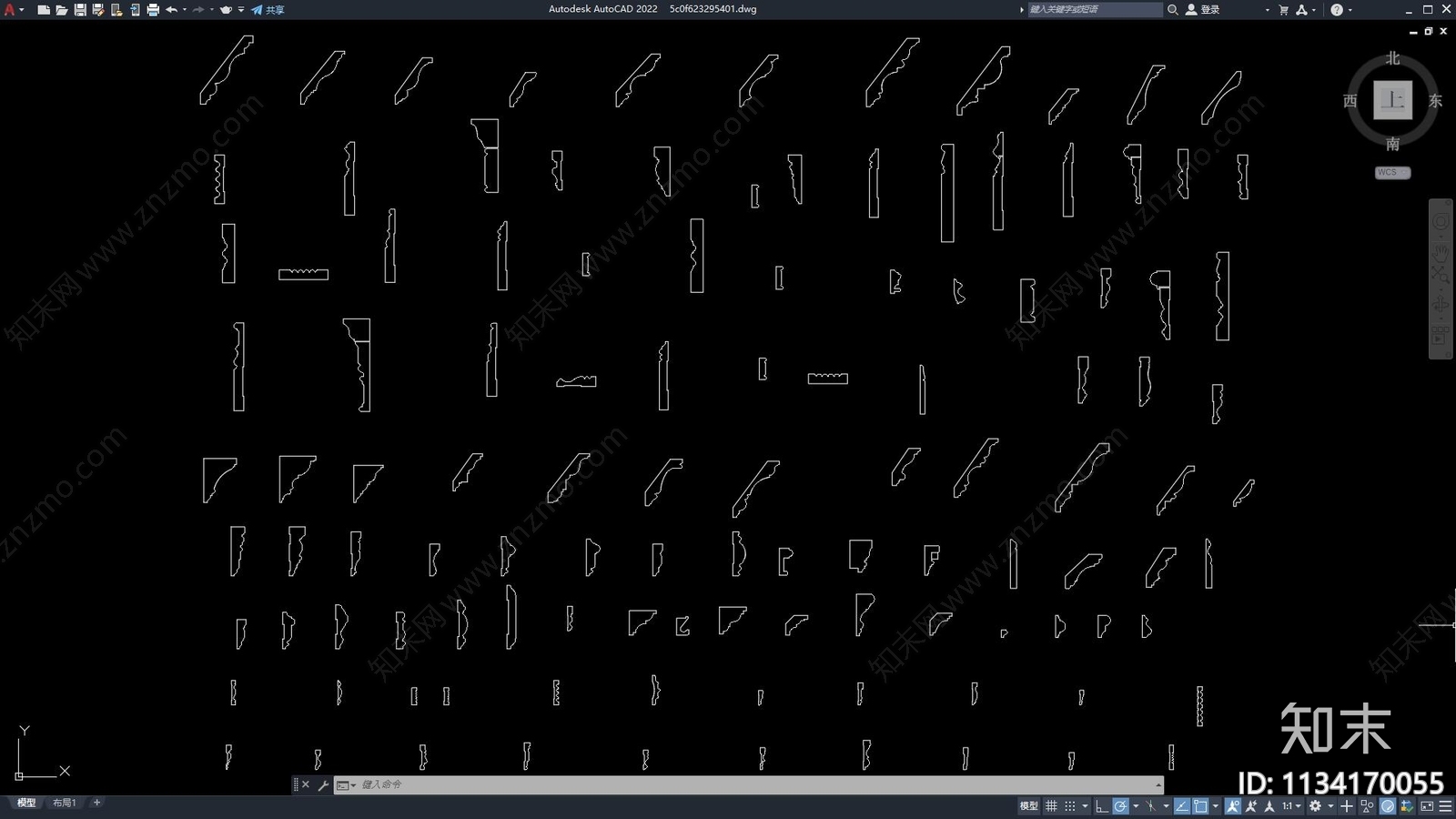
Task: Open the annotation scale 1:1 dropdown
Action: pyautogui.click(x=1291, y=806)
